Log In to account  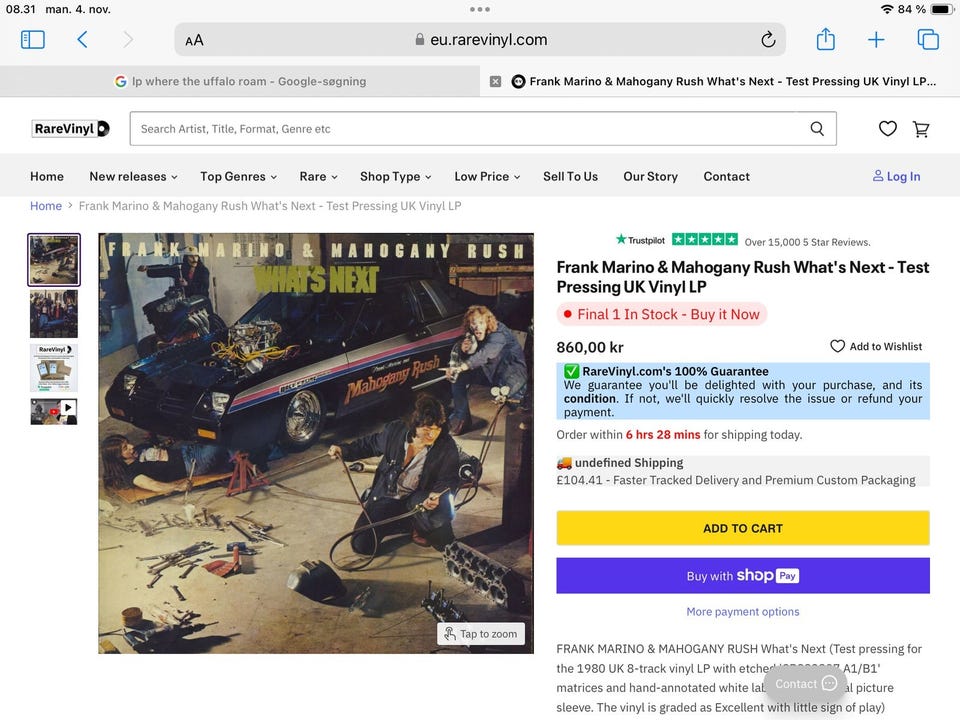[896, 176]
